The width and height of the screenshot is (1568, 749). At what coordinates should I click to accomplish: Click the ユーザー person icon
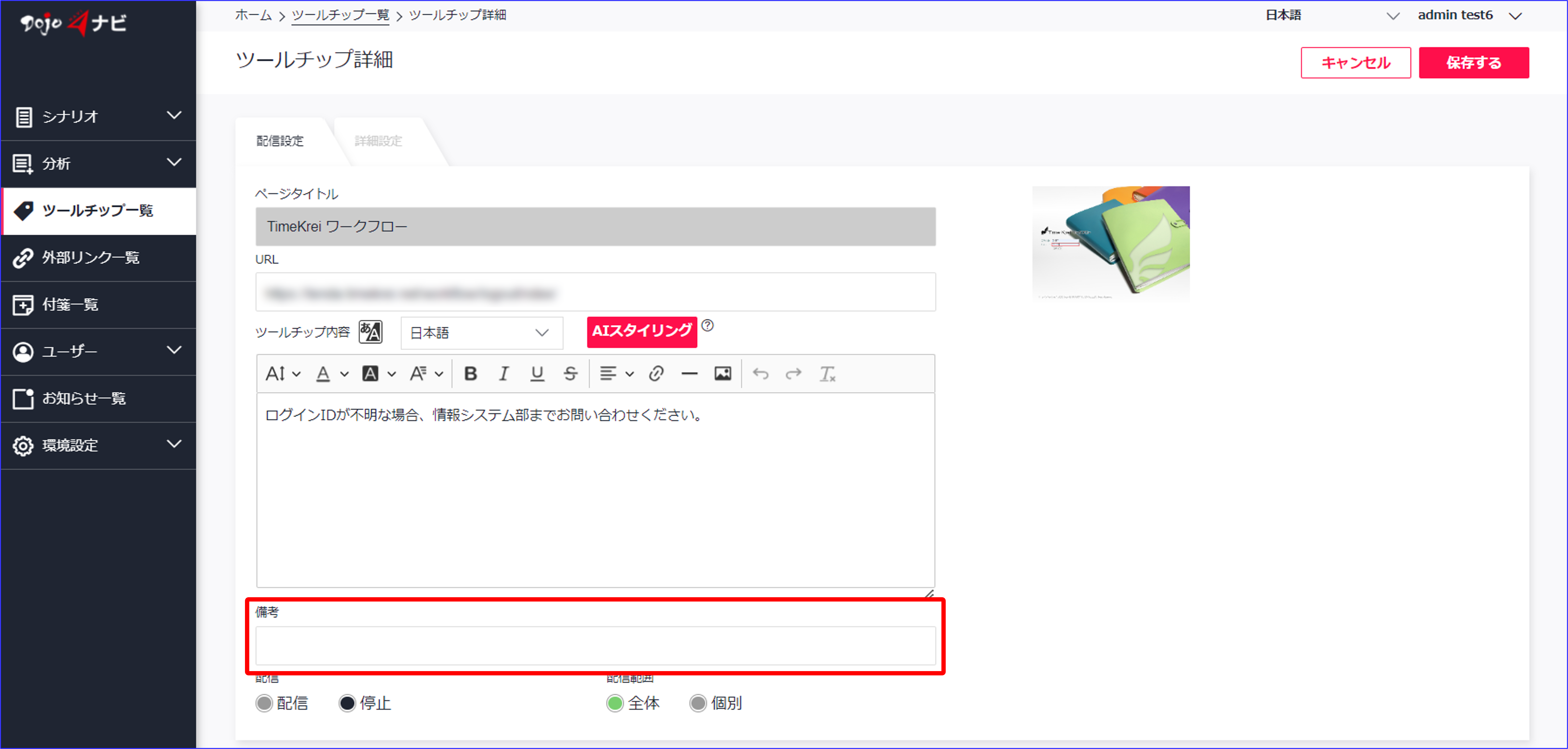23,352
